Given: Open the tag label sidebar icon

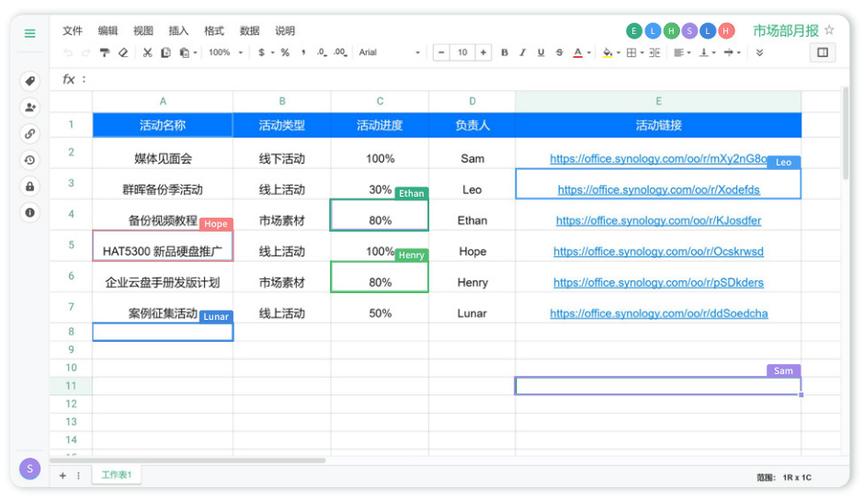Looking at the screenshot, I should (x=30, y=81).
